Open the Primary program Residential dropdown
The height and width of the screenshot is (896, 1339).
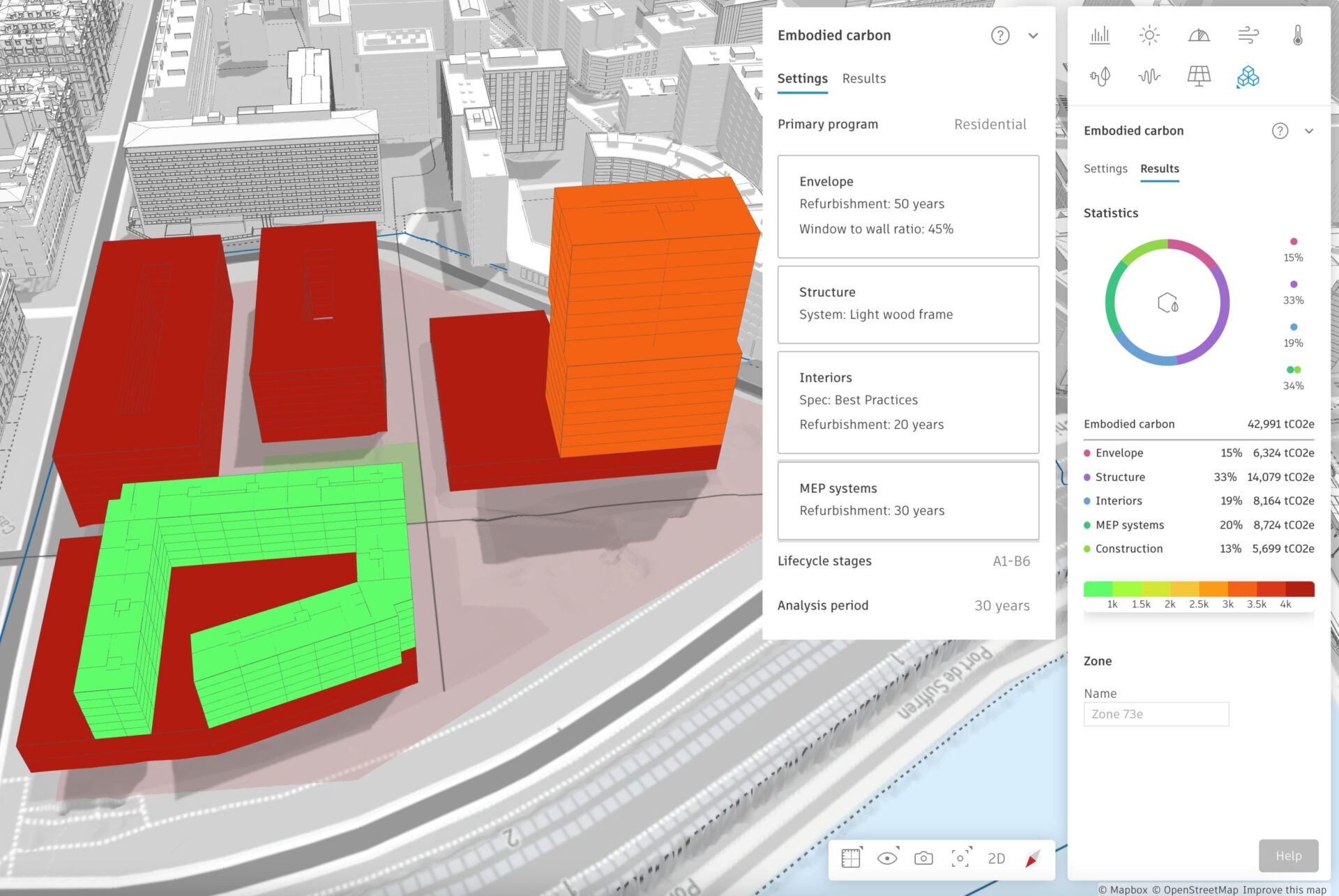[x=990, y=124]
